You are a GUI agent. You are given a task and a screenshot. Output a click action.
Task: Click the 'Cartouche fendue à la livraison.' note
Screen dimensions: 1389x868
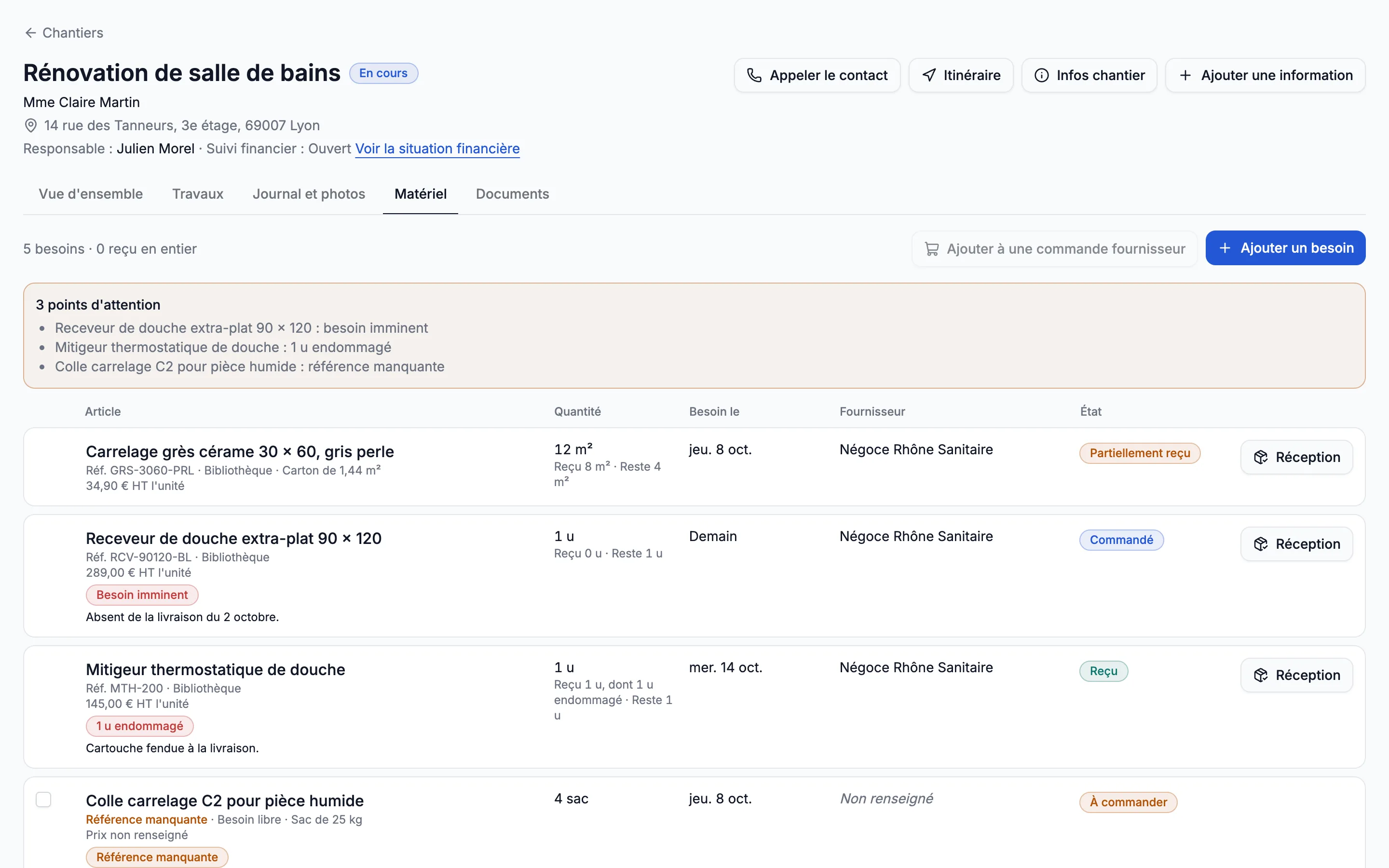(172, 748)
